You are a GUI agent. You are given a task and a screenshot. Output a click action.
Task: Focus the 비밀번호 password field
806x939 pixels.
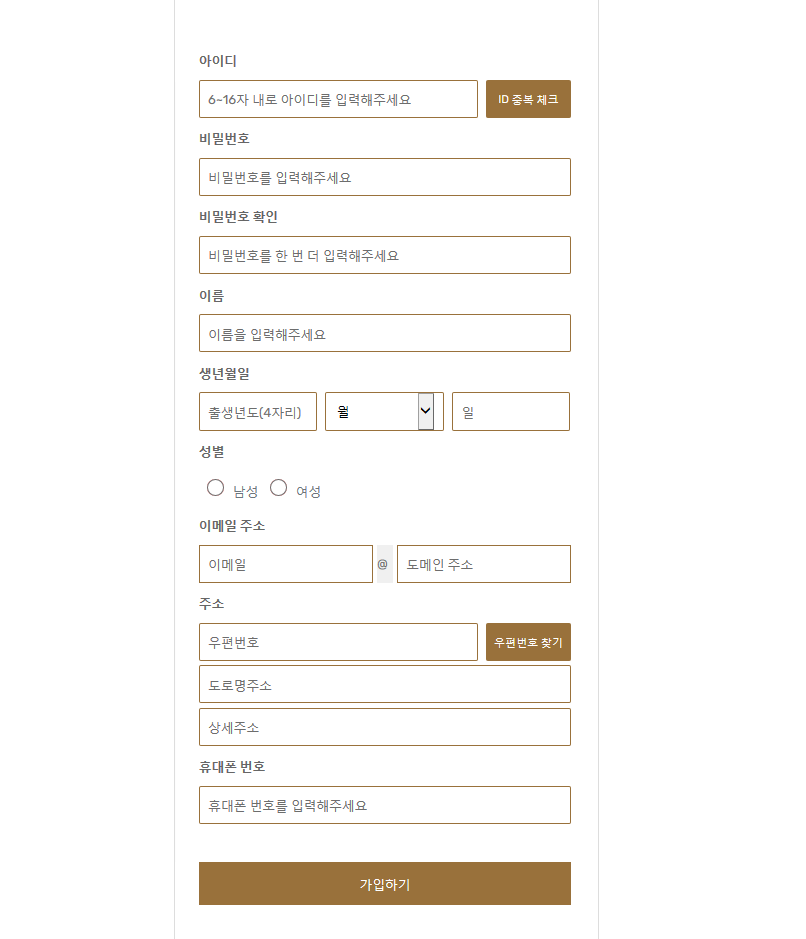click(385, 176)
